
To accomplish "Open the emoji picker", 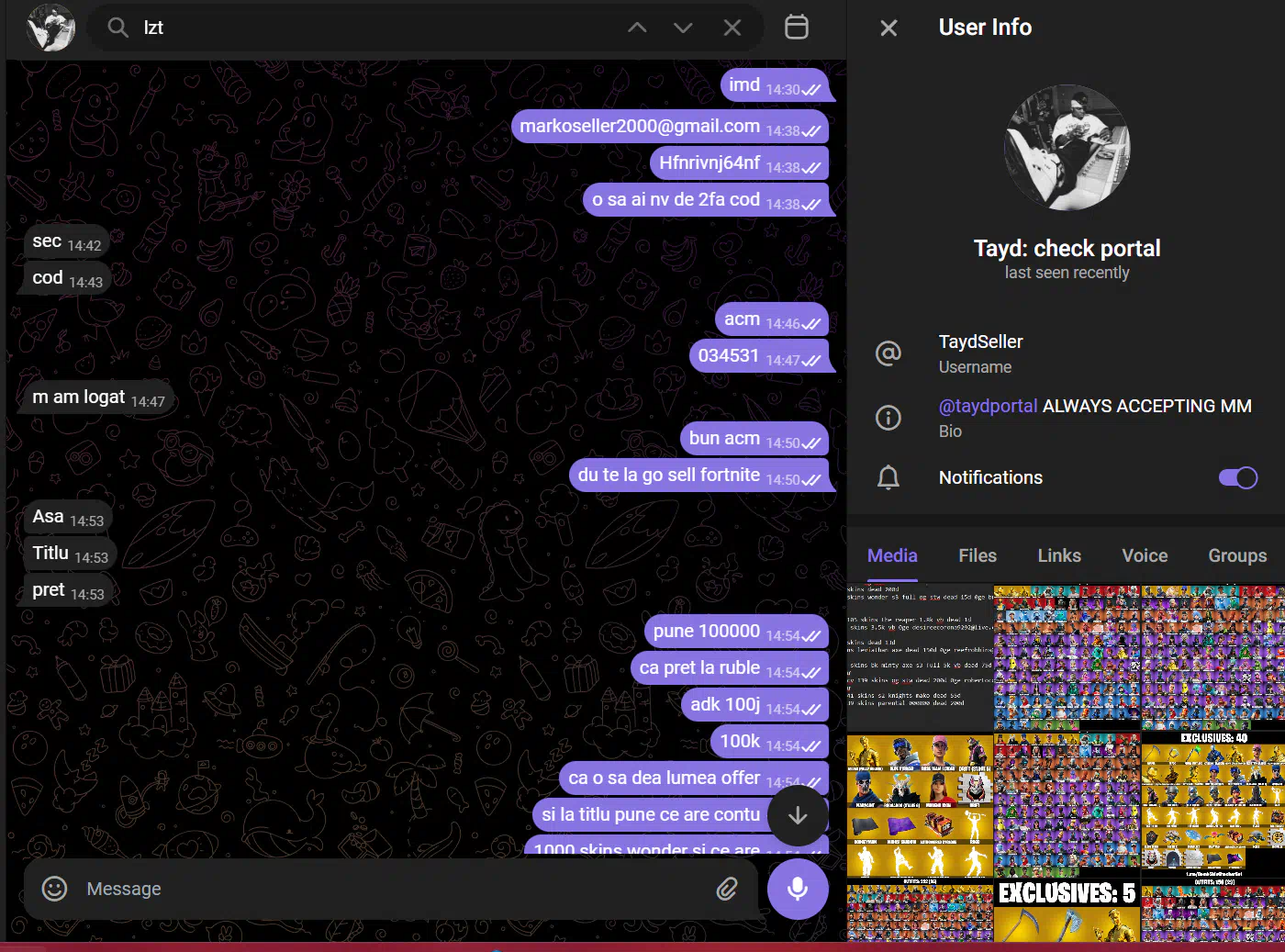I will 55,889.
